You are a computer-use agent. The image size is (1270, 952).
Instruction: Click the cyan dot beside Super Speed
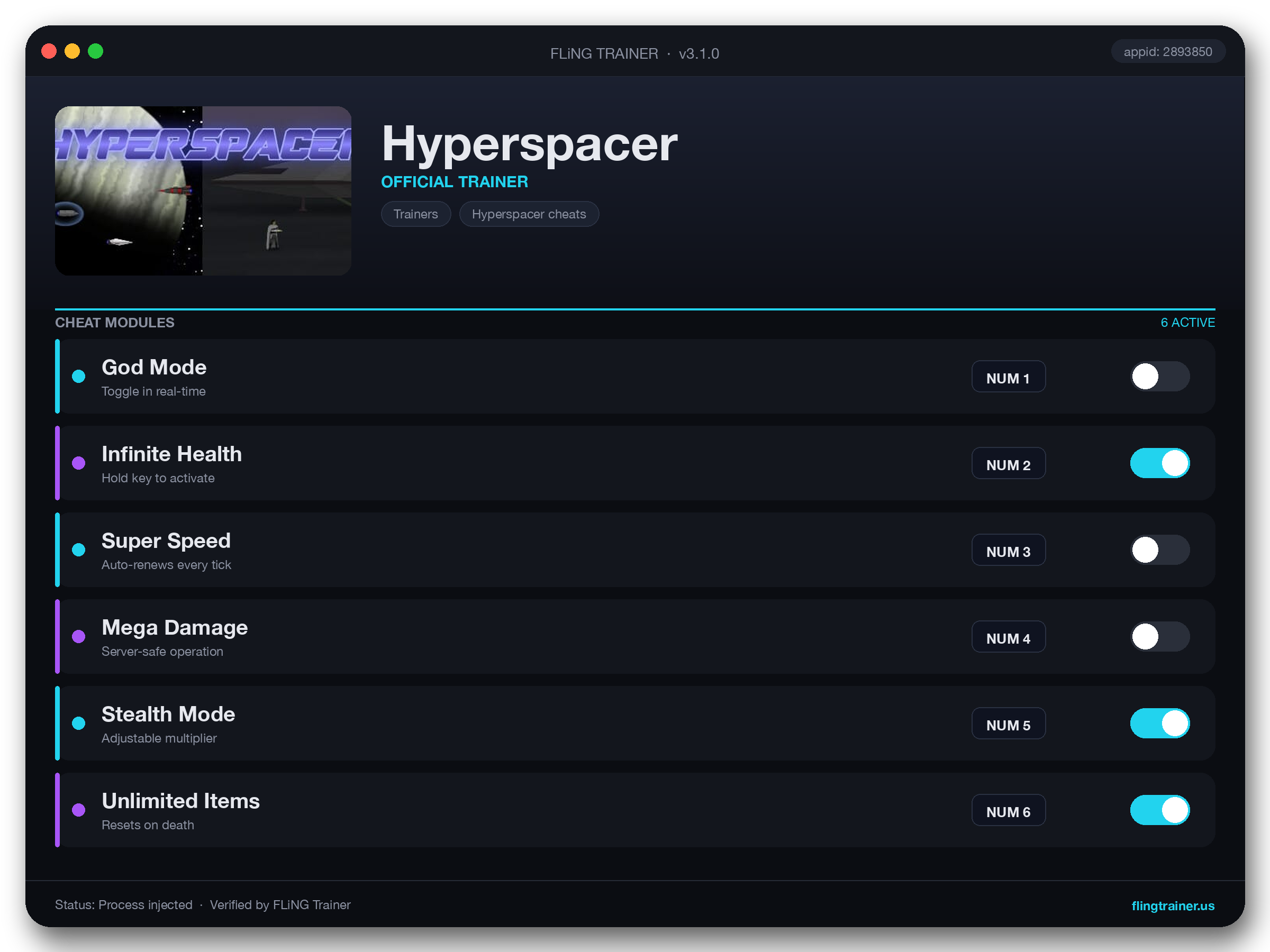79,550
